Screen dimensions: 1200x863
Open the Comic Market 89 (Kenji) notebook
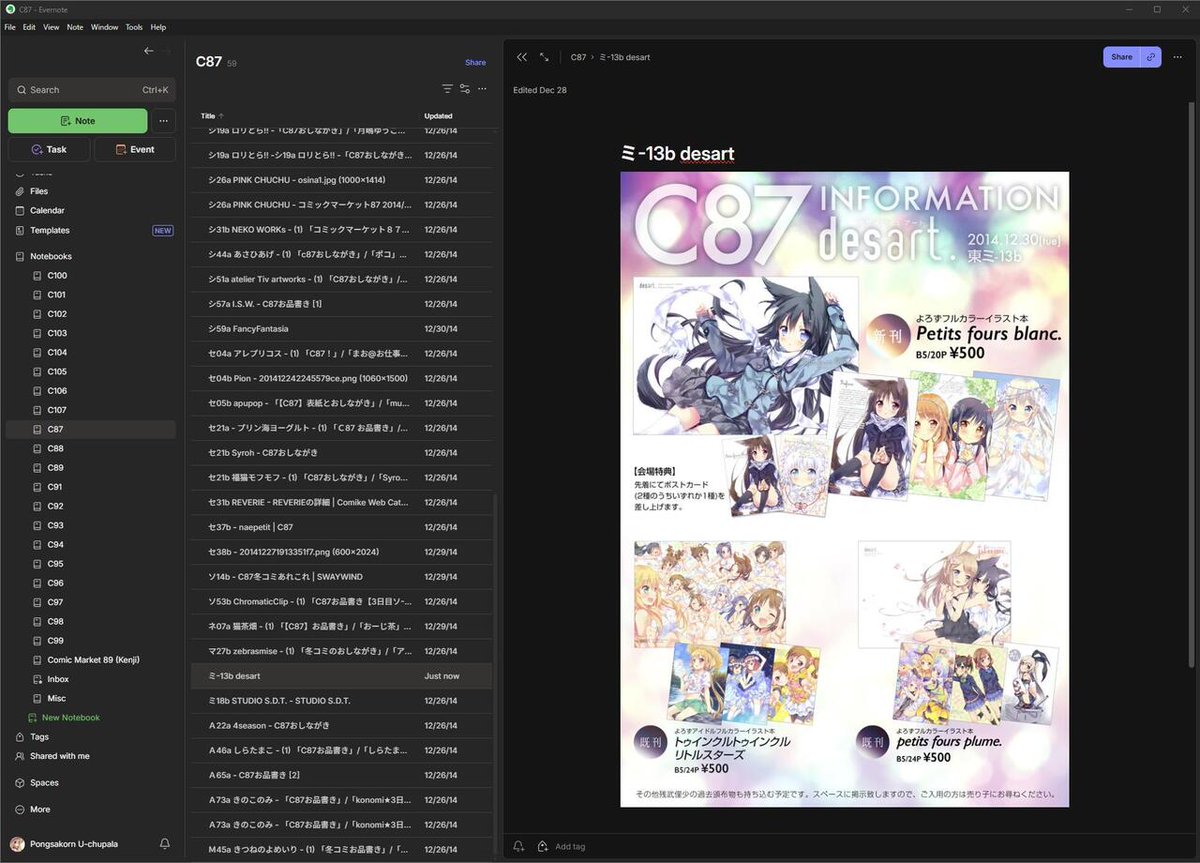pos(93,660)
